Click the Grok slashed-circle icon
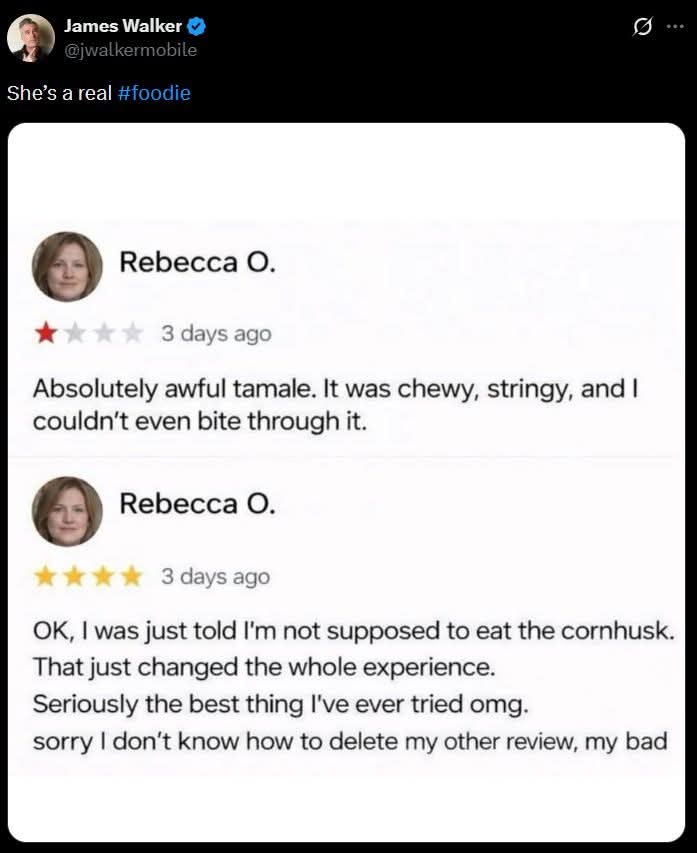The image size is (697, 853). click(x=644, y=26)
